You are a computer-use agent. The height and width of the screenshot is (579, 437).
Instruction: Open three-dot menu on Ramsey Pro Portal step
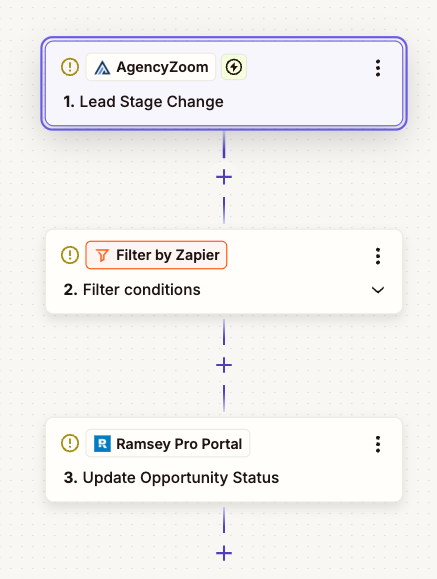[x=378, y=444]
